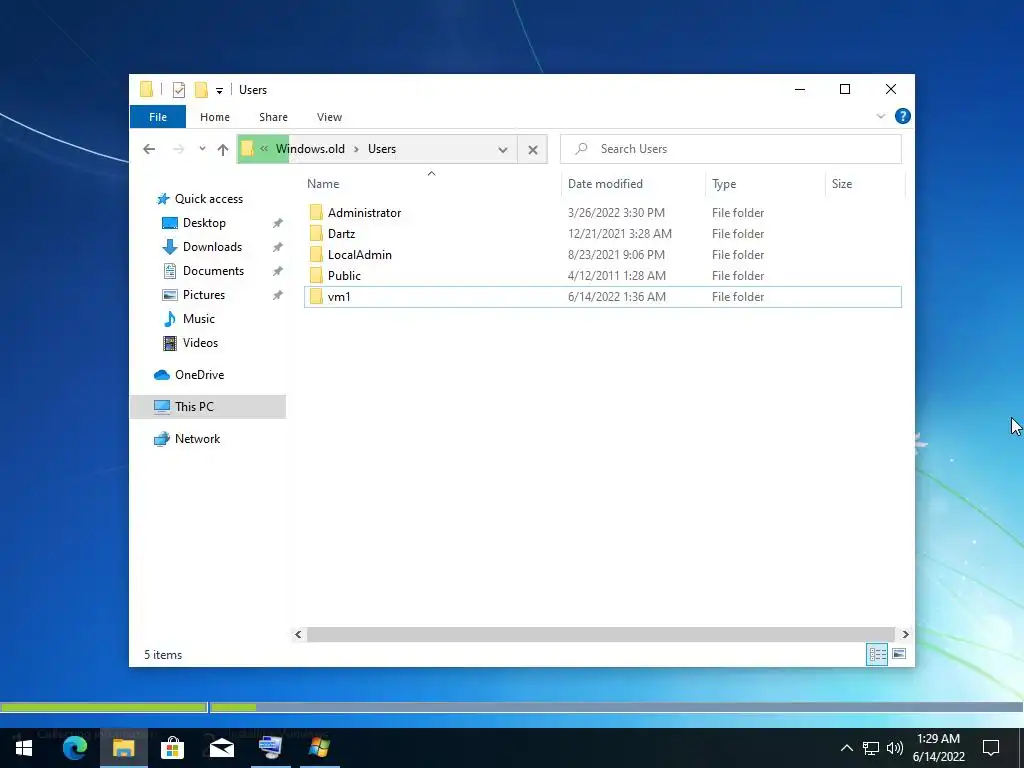Switch to Details view layout
The width and height of the screenshot is (1024, 768).
click(x=877, y=654)
